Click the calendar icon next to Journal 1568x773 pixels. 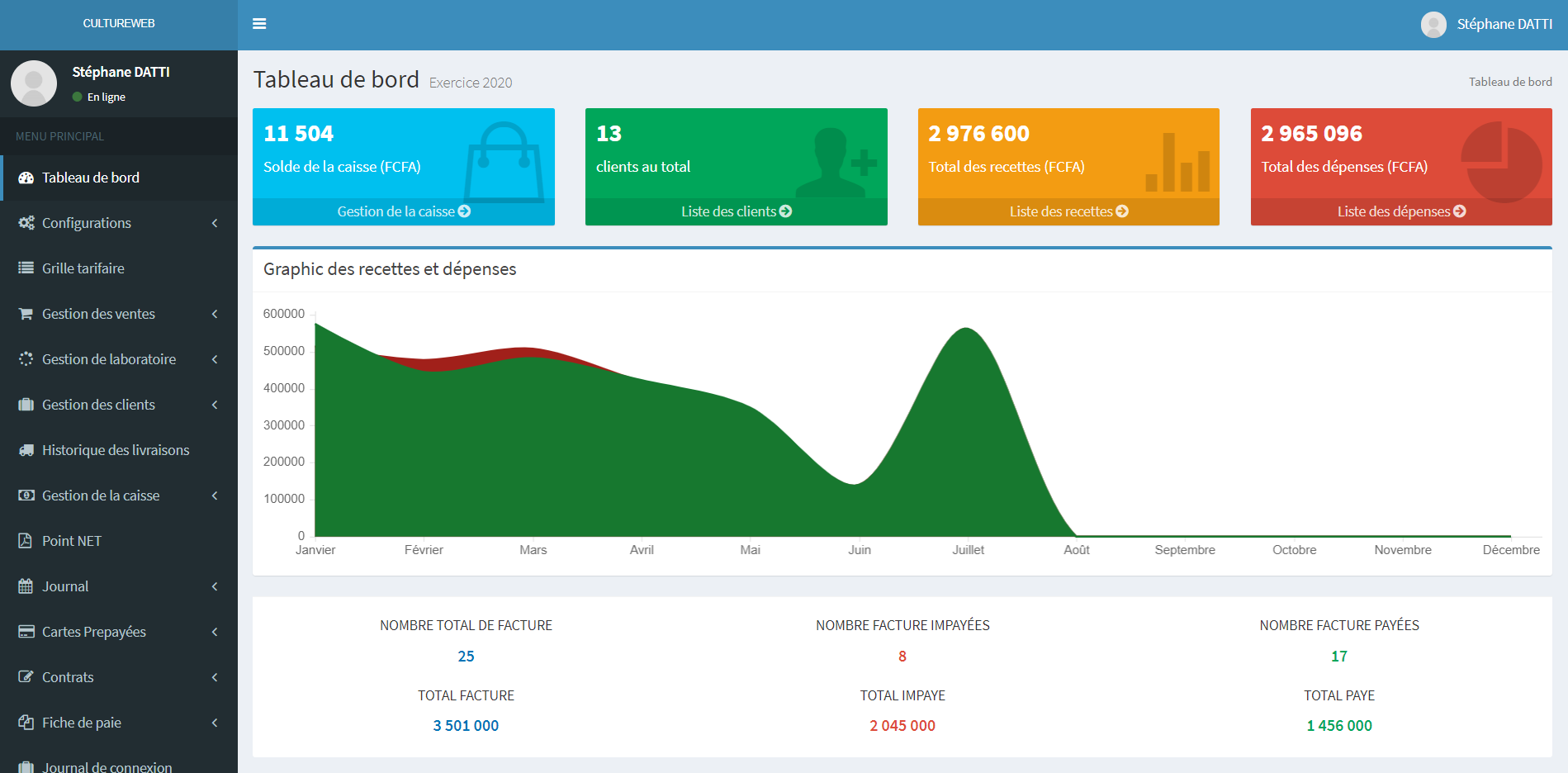(26, 586)
